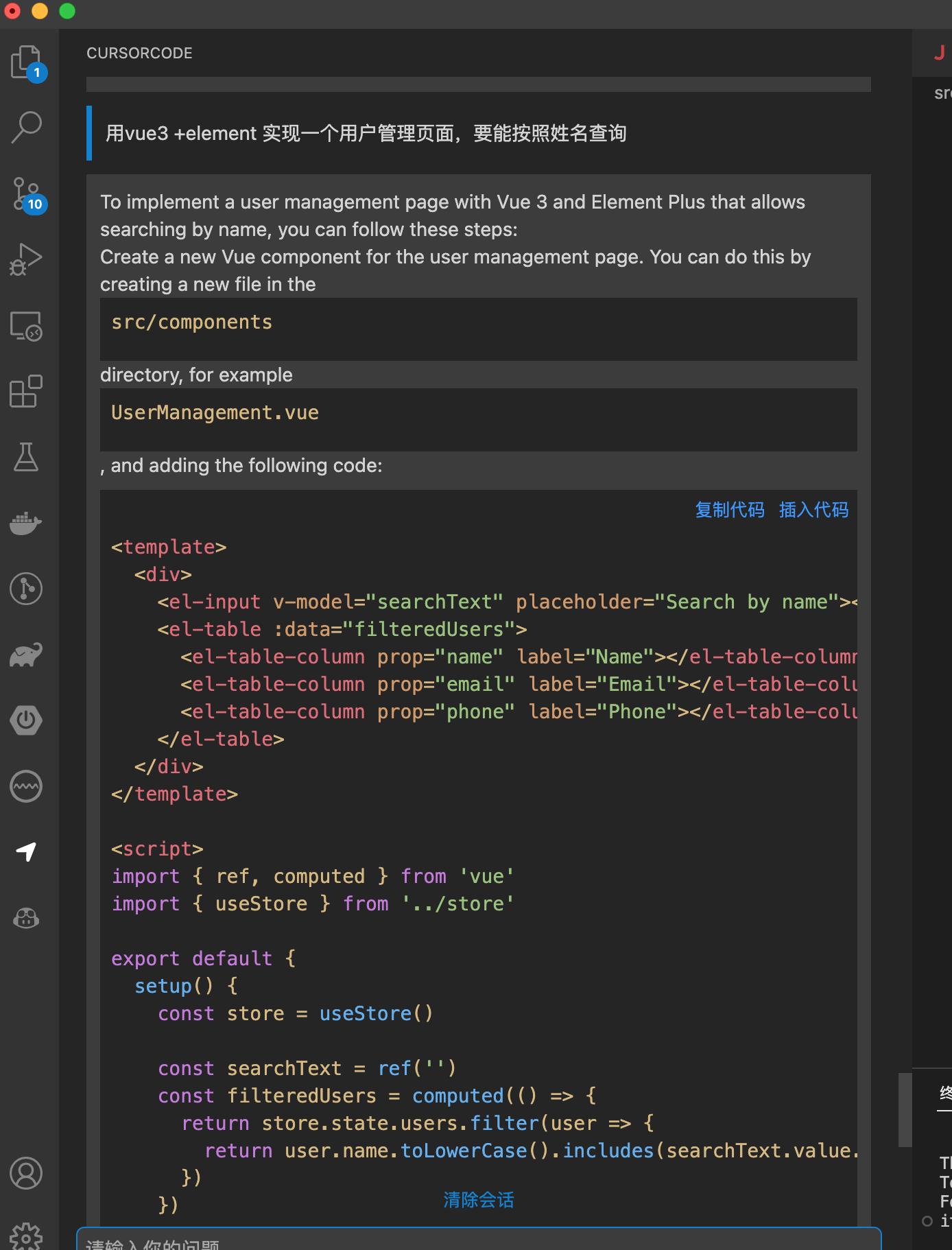This screenshot has width=952, height=1250.
Task: Open the Search magnifier view
Action: 27,128
